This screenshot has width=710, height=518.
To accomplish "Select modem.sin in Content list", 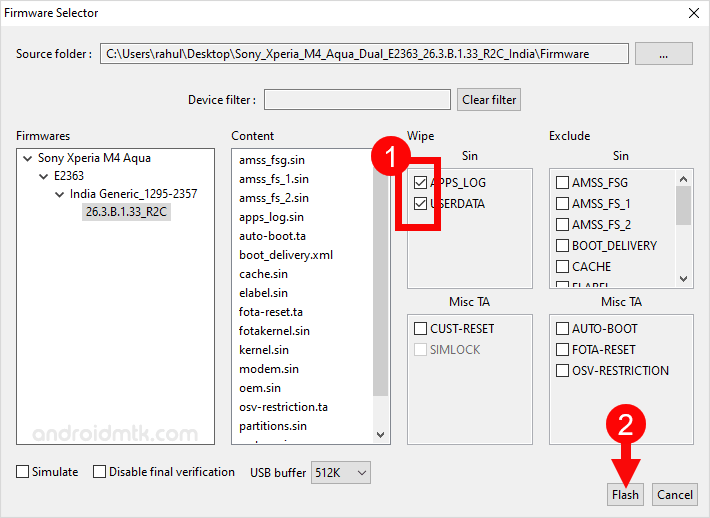I will pos(269,369).
